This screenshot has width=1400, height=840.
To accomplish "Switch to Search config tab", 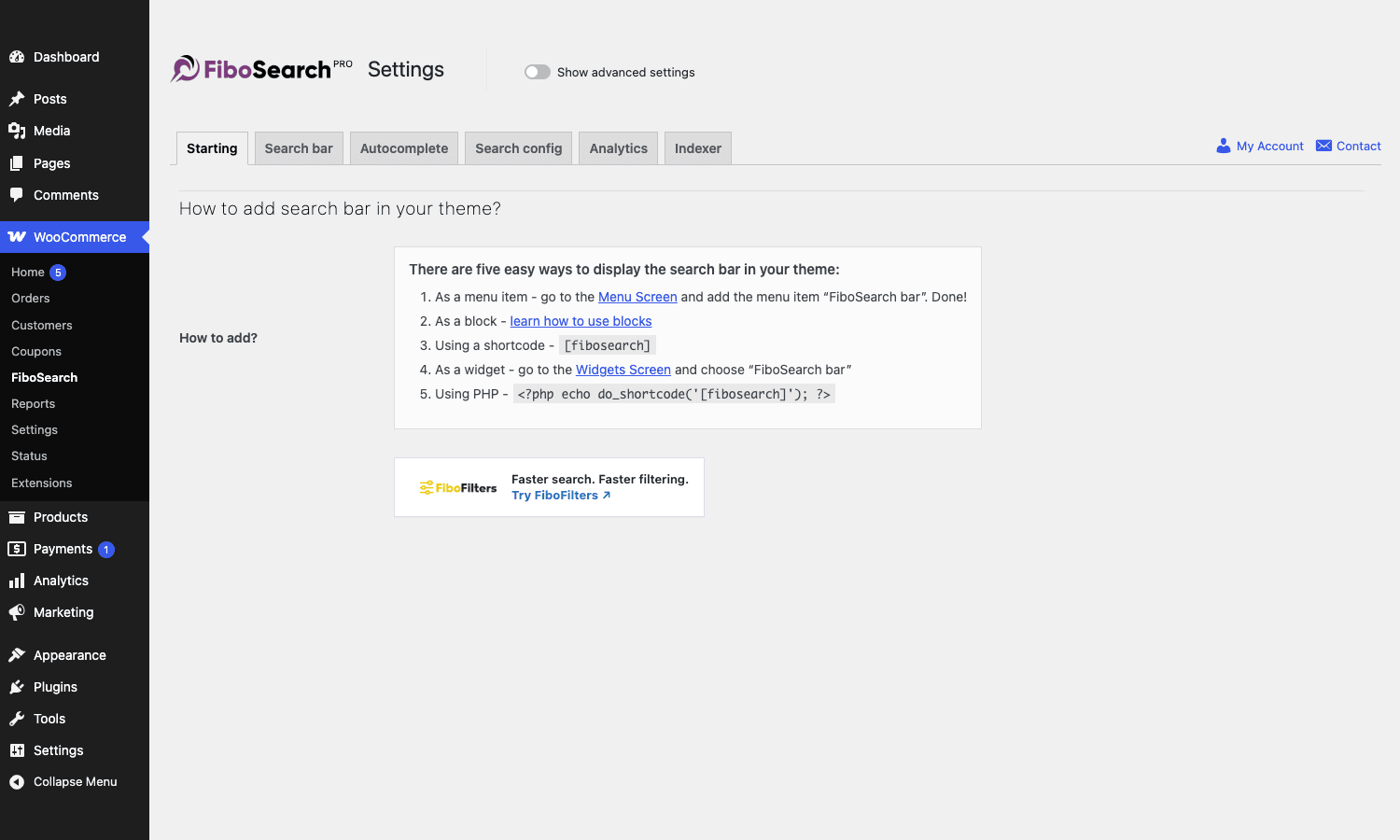I will 519,148.
